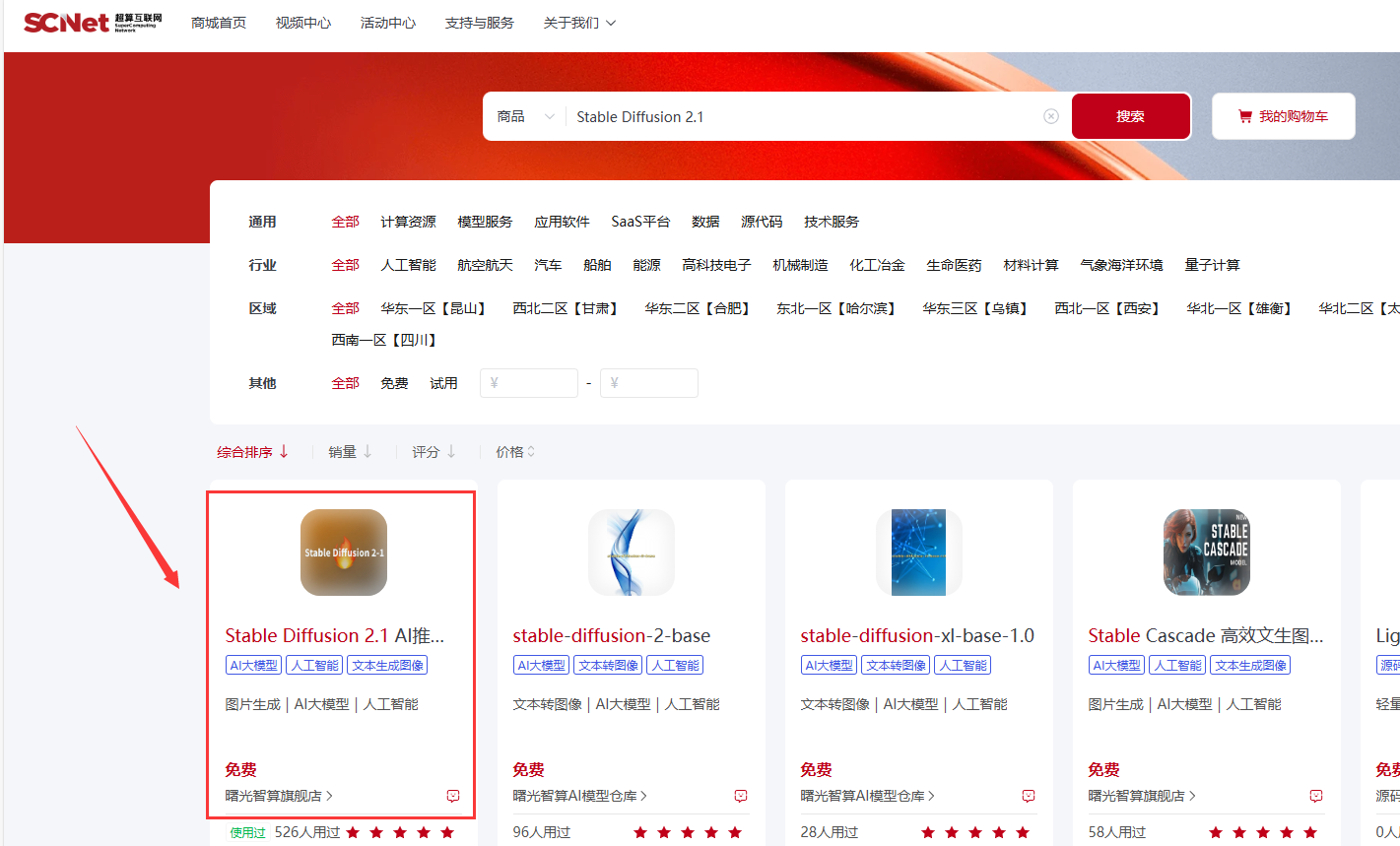1400x846 pixels.
Task: Choose region 华东一区【昆山】
Action: 435,308
